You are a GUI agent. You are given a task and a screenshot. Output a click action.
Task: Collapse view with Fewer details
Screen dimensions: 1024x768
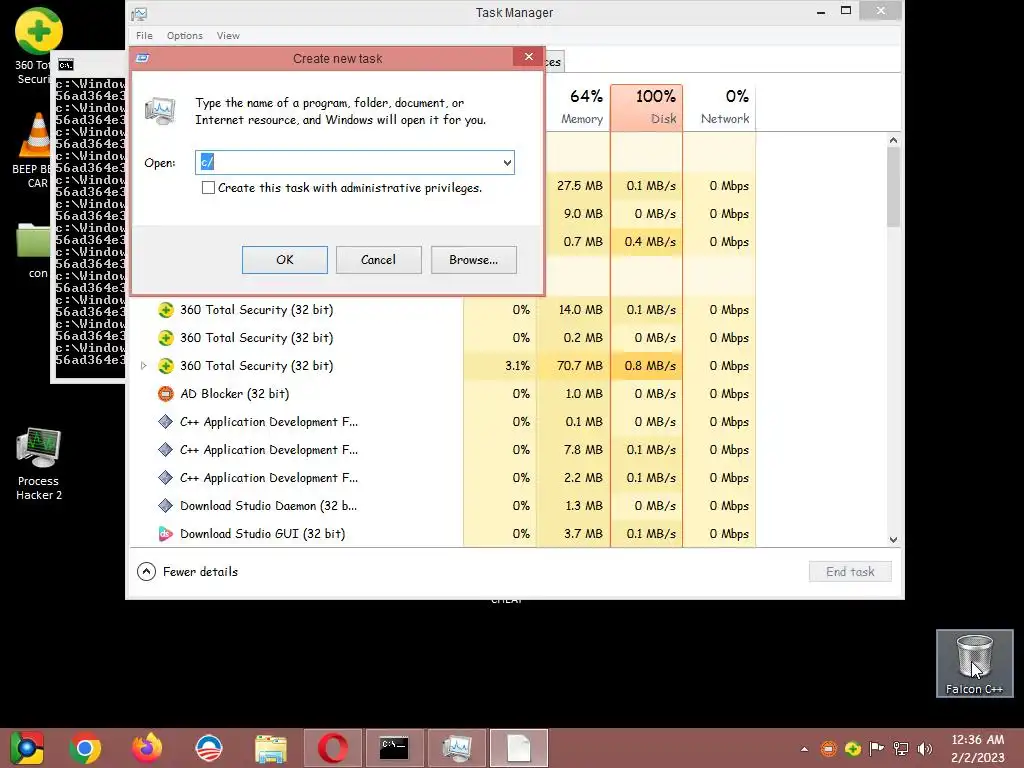click(x=187, y=572)
